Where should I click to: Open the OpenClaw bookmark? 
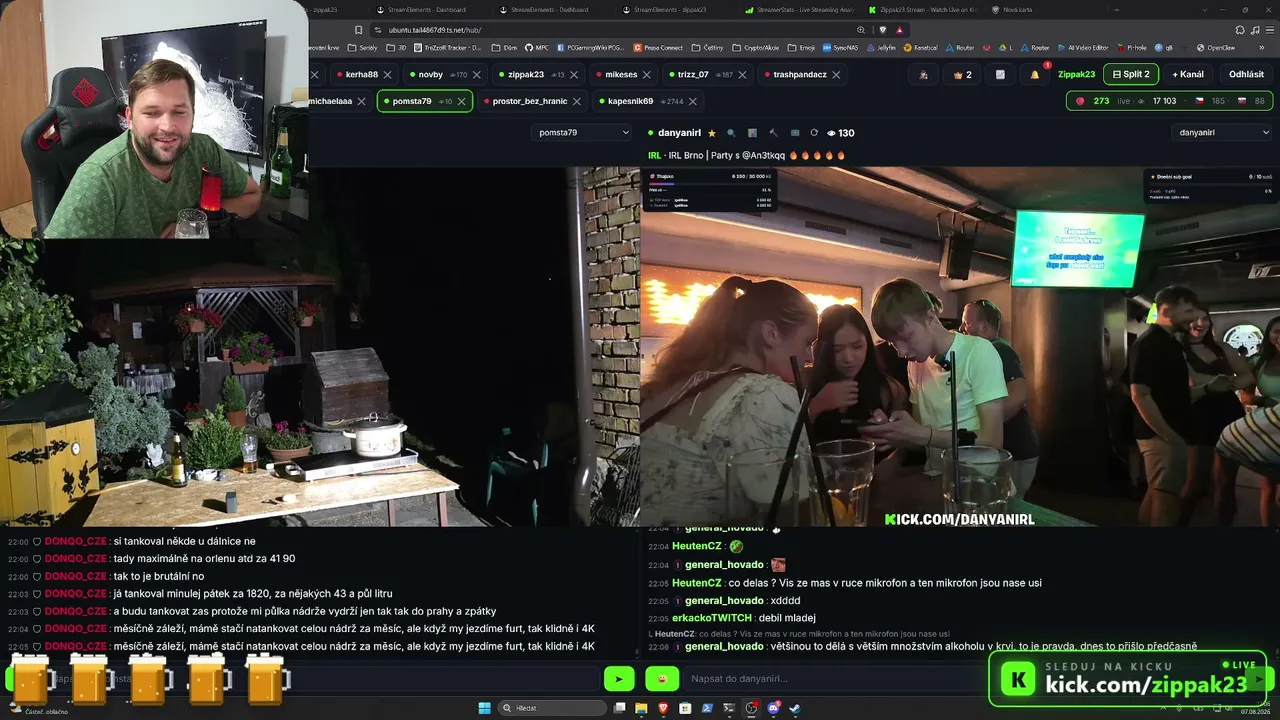[x=1215, y=47]
